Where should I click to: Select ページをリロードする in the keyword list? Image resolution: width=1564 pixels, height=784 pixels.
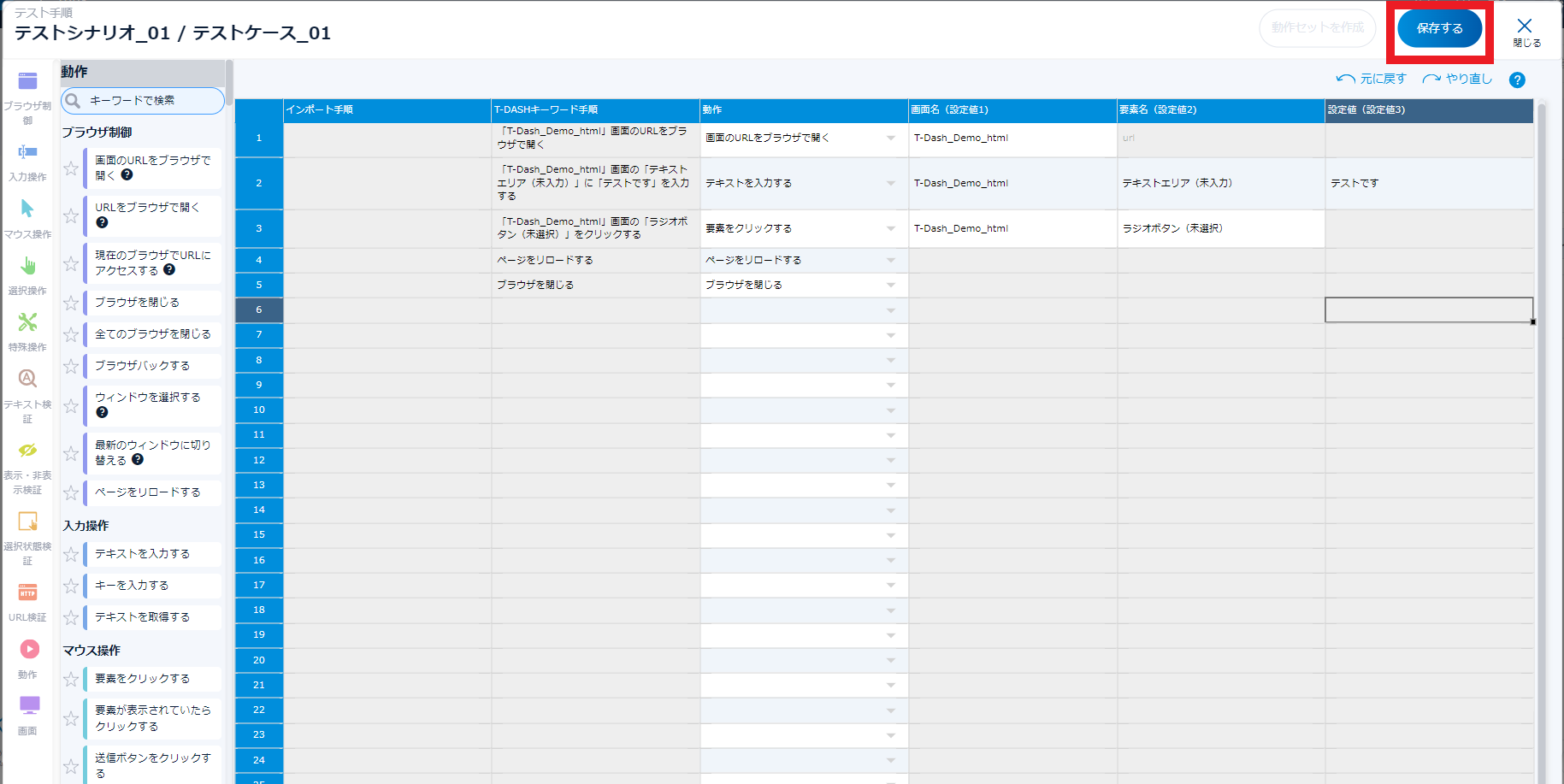tap(148, 492)
